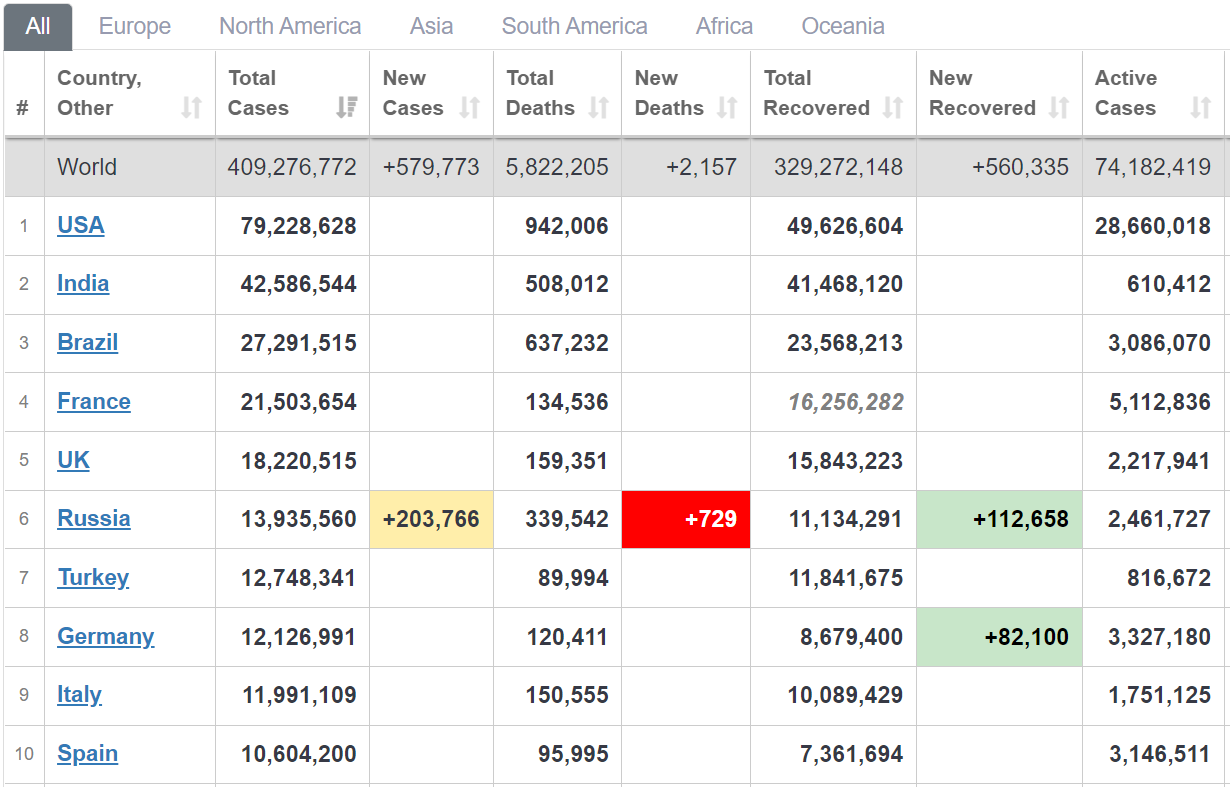
Task: Click Russia's red +729 new deaths cell
Action: point(686,520)
